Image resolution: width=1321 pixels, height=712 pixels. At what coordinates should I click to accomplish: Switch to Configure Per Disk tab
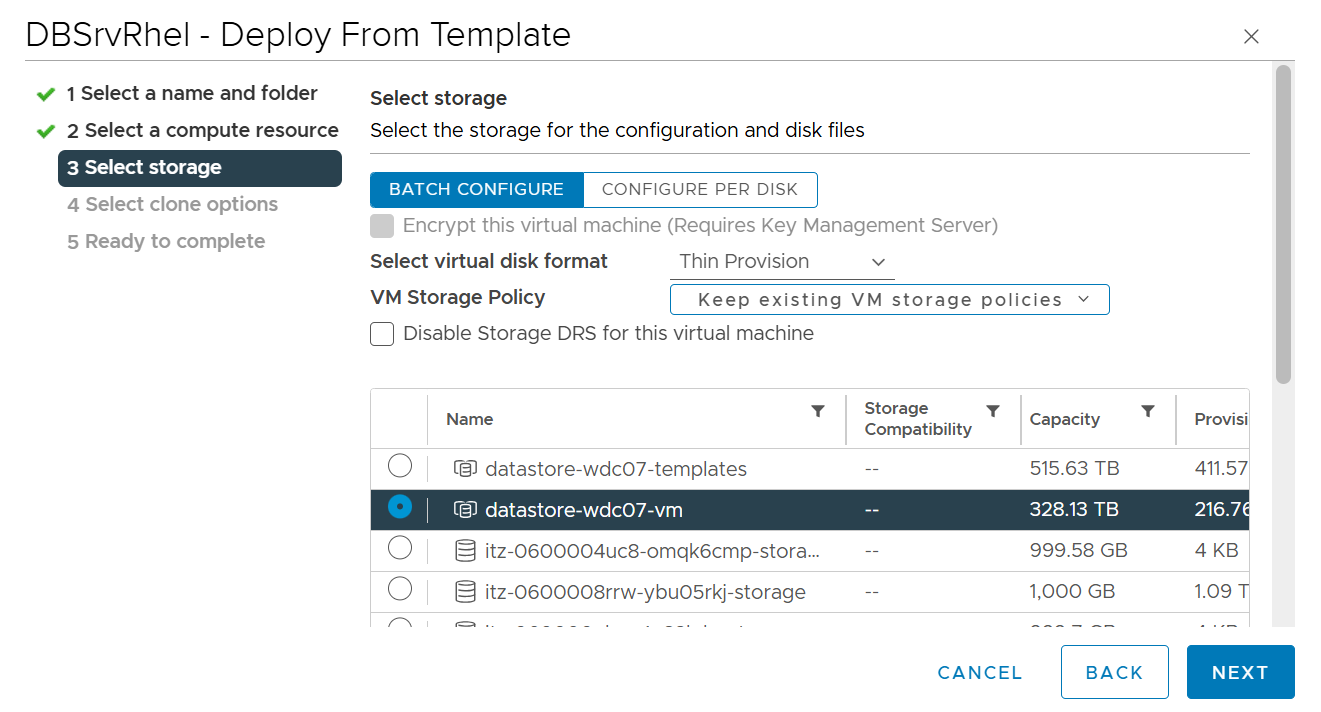coord(700,189)
